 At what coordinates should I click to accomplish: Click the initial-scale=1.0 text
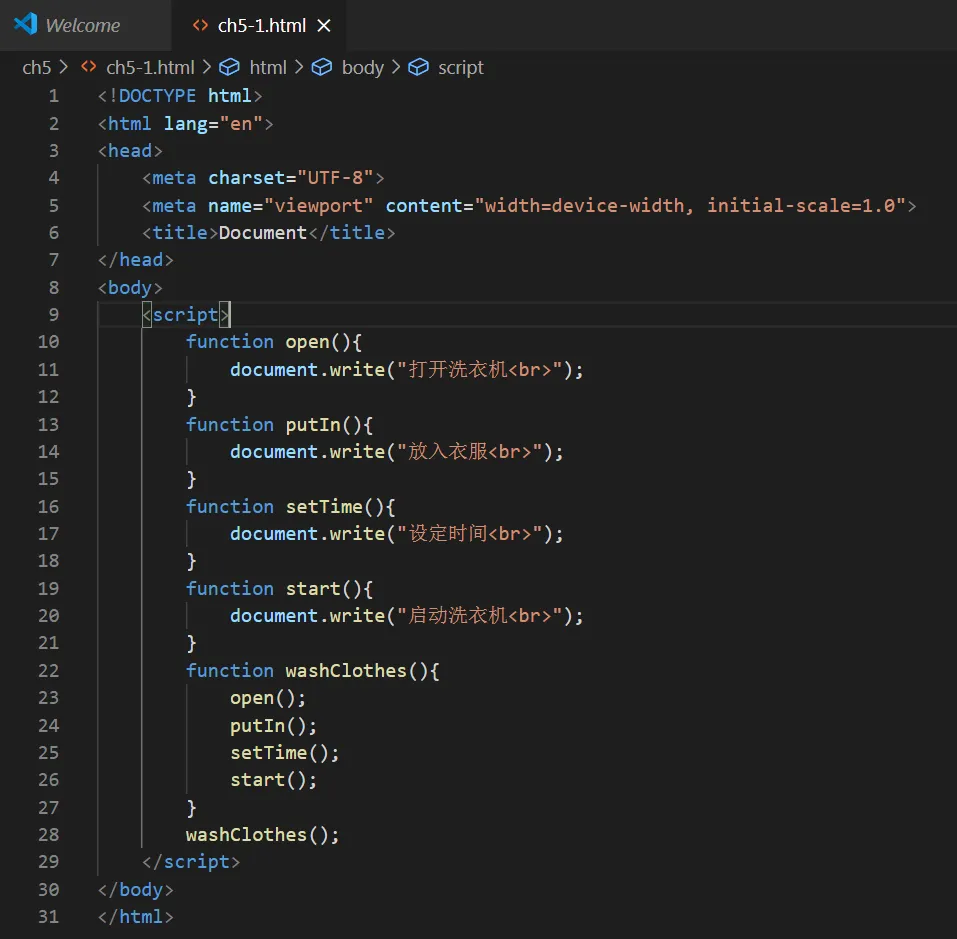click(x=801, y=206)
